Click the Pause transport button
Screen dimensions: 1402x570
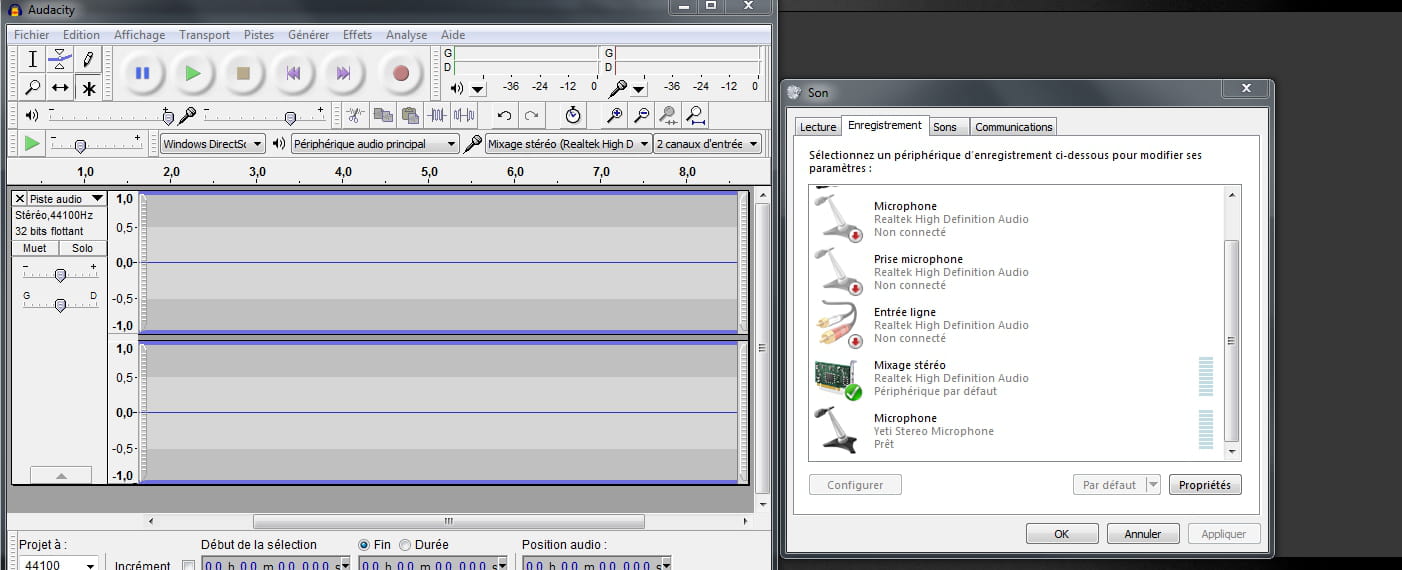pyautogui.click(x=142, y=73)
